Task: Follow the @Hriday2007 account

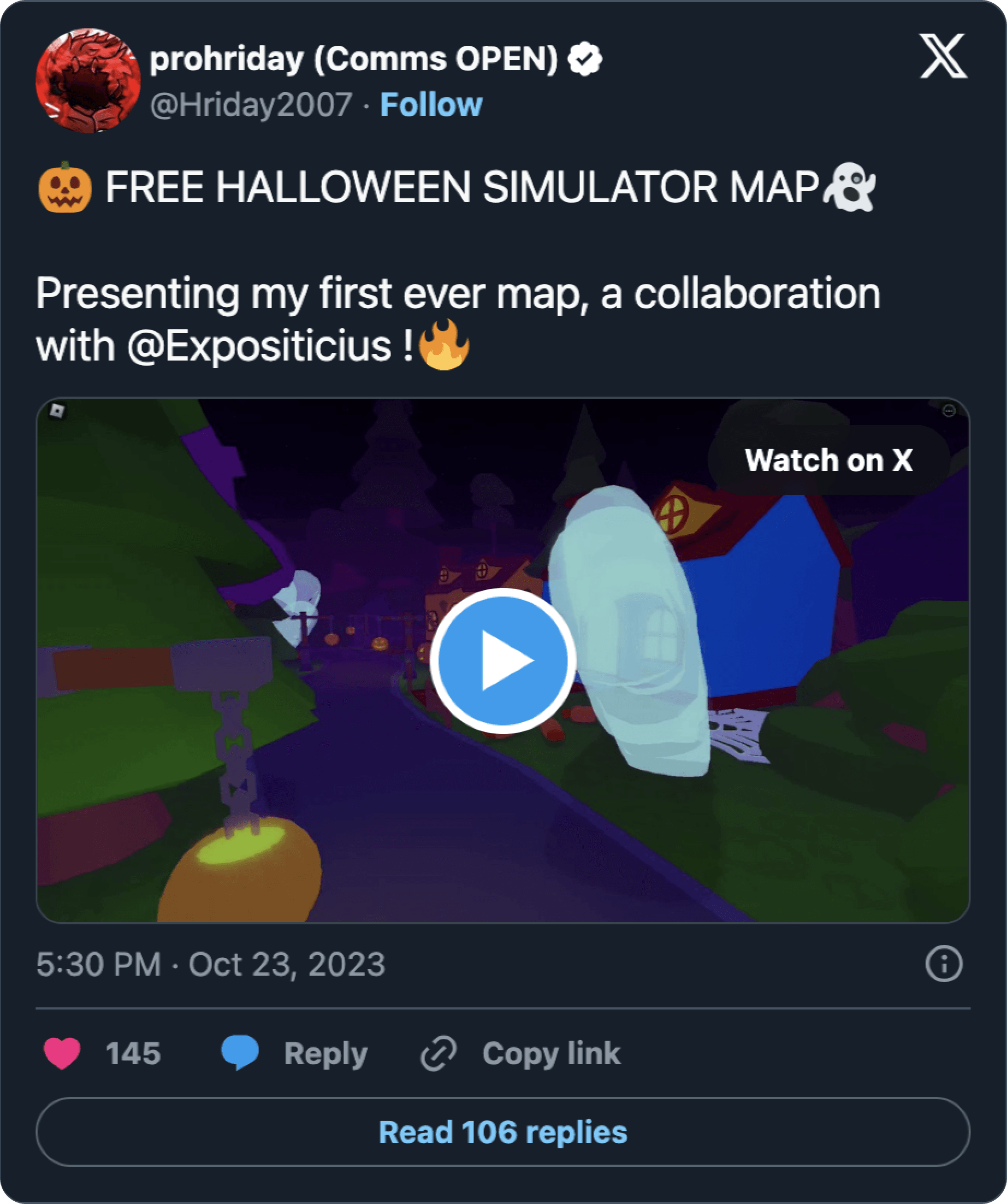Action: point(431,104)
